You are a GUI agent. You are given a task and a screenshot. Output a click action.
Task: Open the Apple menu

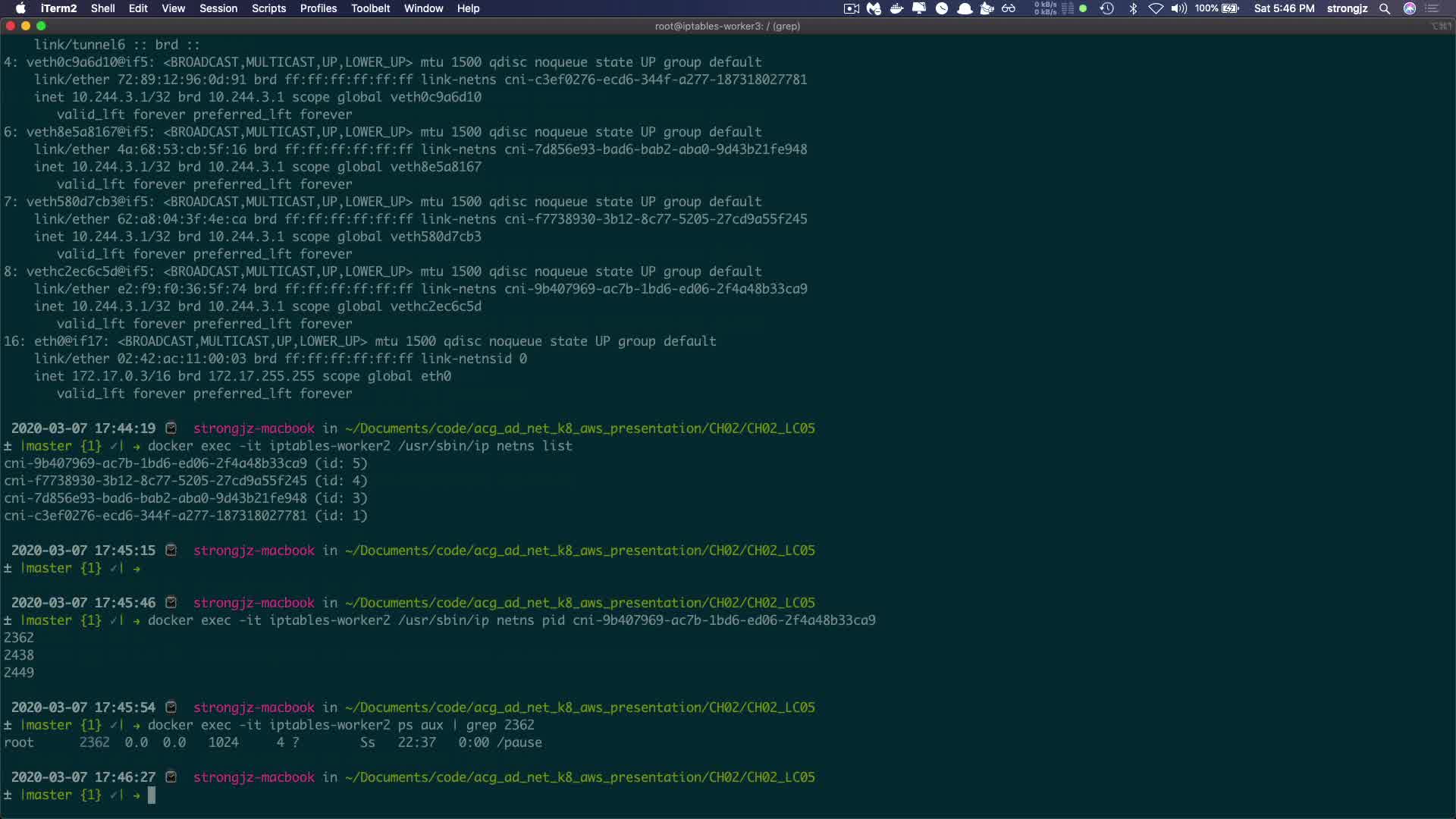(x=20, y=8)
